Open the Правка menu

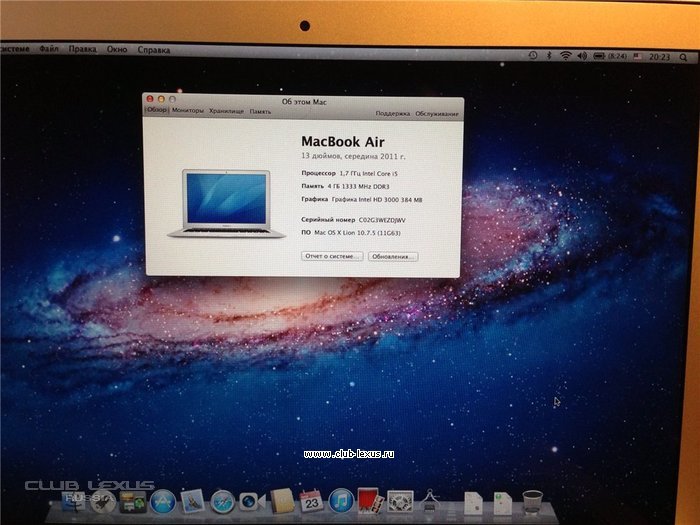[83, 49]
